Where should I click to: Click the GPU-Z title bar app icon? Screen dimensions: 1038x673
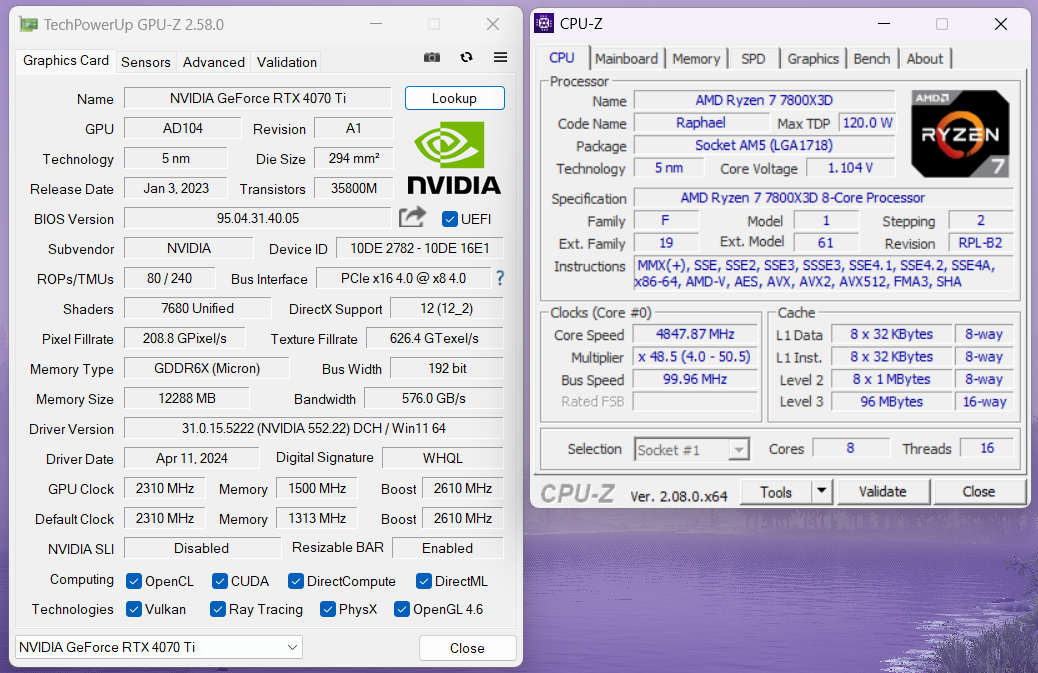[x=28, y=24]
